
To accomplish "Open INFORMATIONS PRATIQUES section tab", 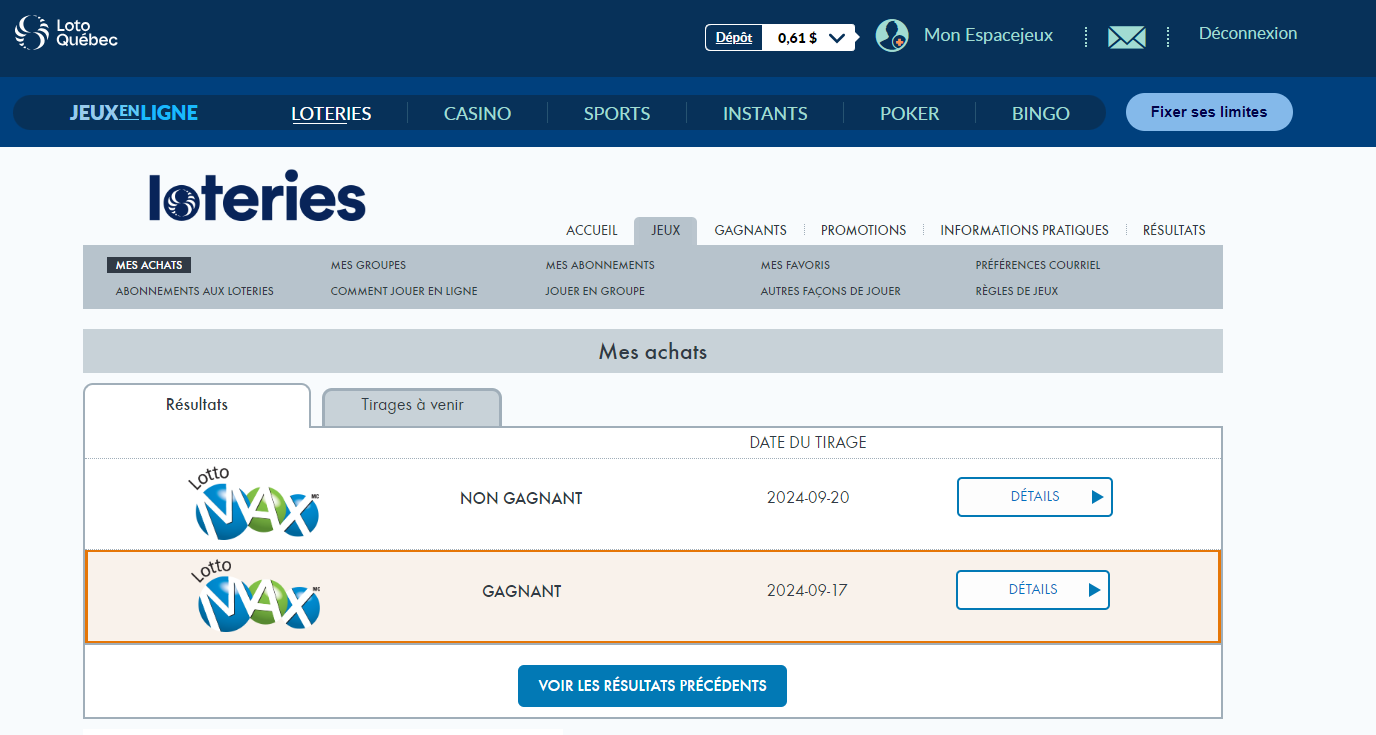I will click(x=1024, y=230).
